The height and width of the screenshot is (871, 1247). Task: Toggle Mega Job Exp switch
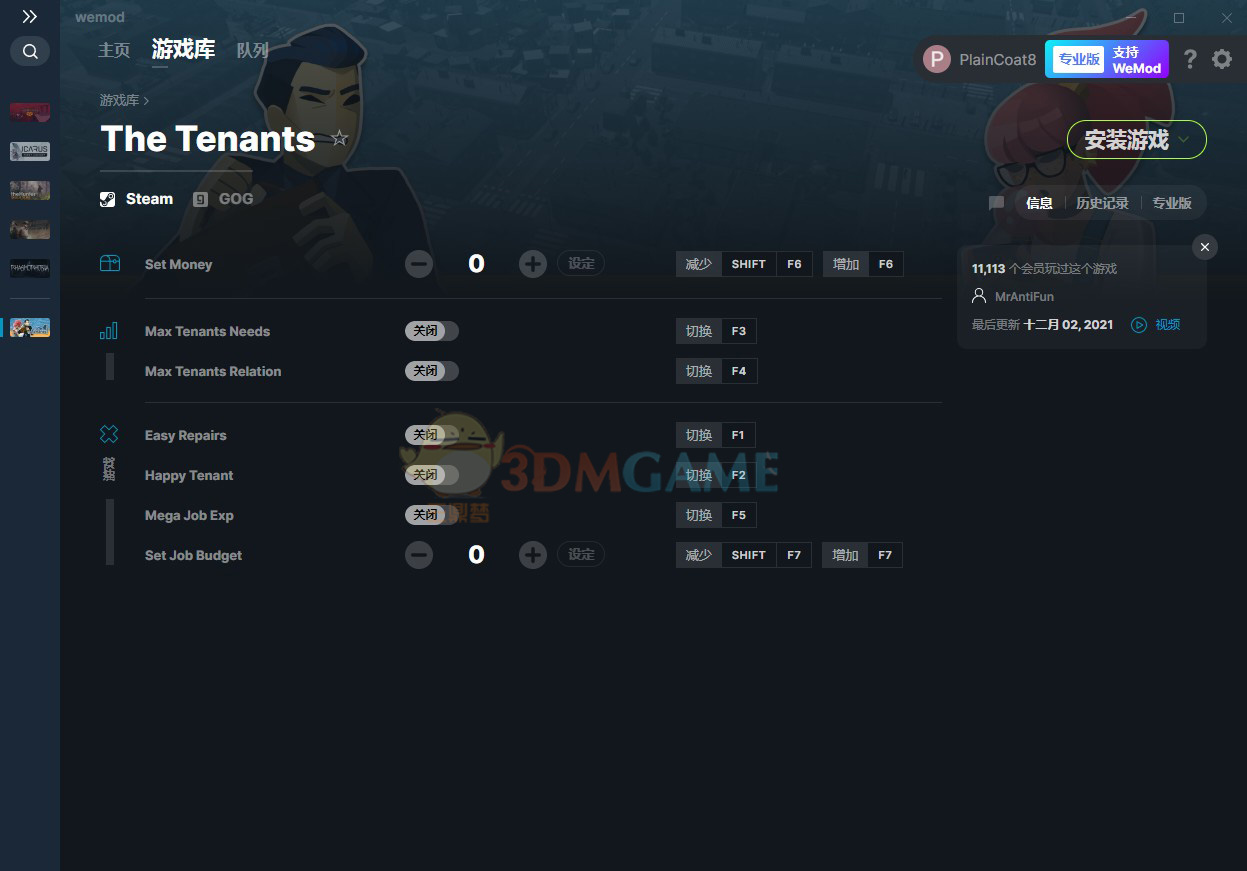(432, 515)
